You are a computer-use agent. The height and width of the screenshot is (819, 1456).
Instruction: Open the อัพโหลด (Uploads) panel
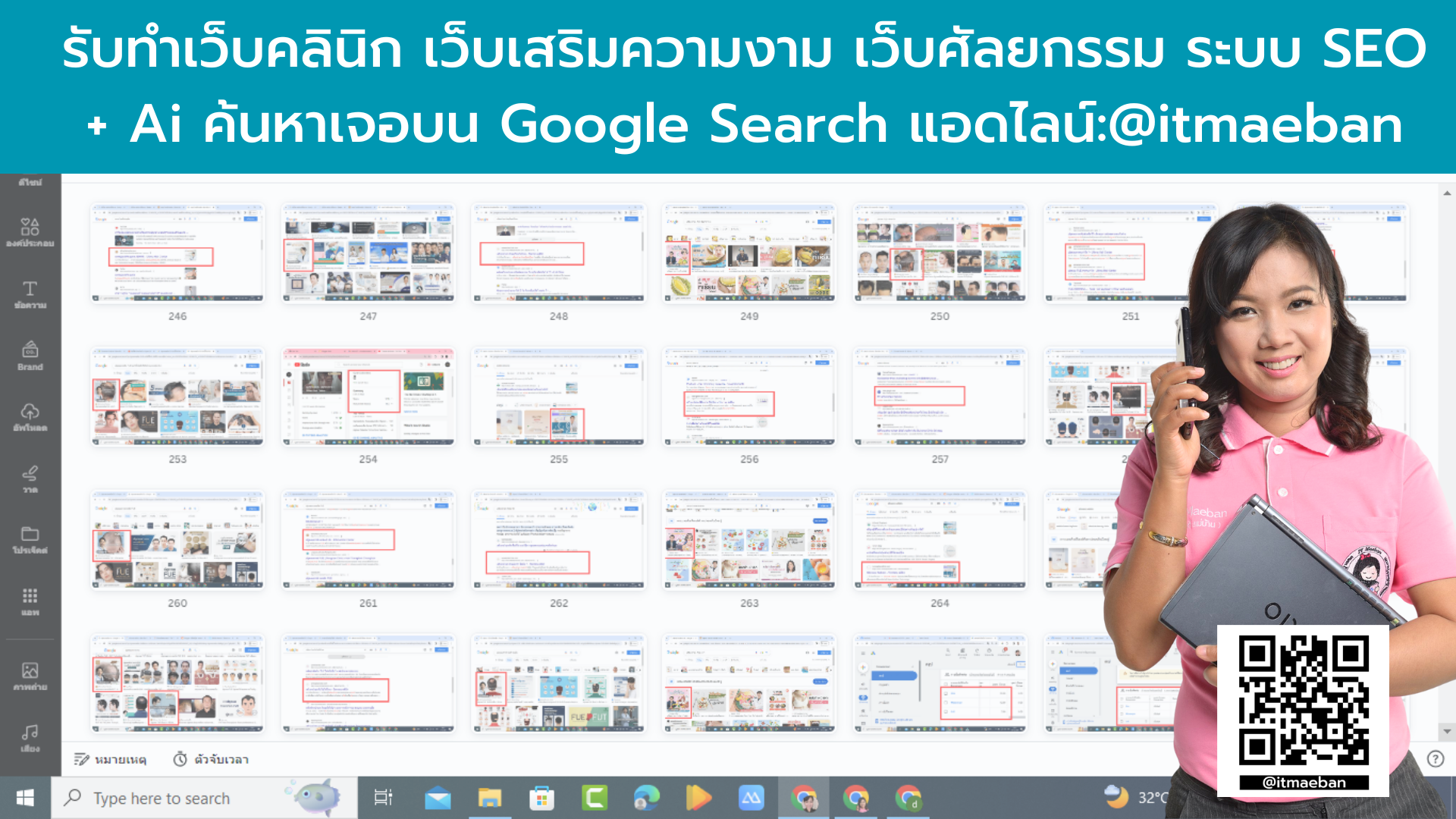(30, 417)
